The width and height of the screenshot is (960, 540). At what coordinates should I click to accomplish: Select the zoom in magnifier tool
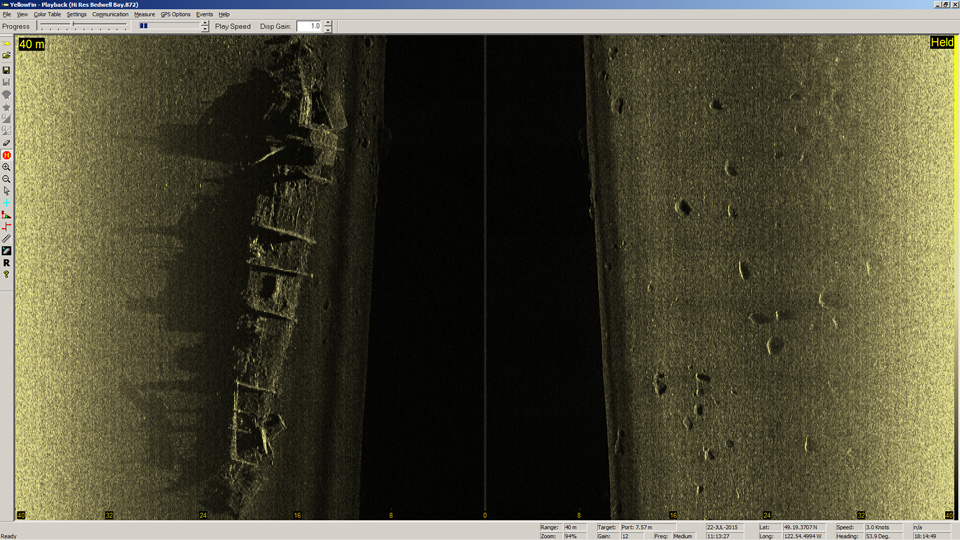pyautogui.click(x=6, y=167)
